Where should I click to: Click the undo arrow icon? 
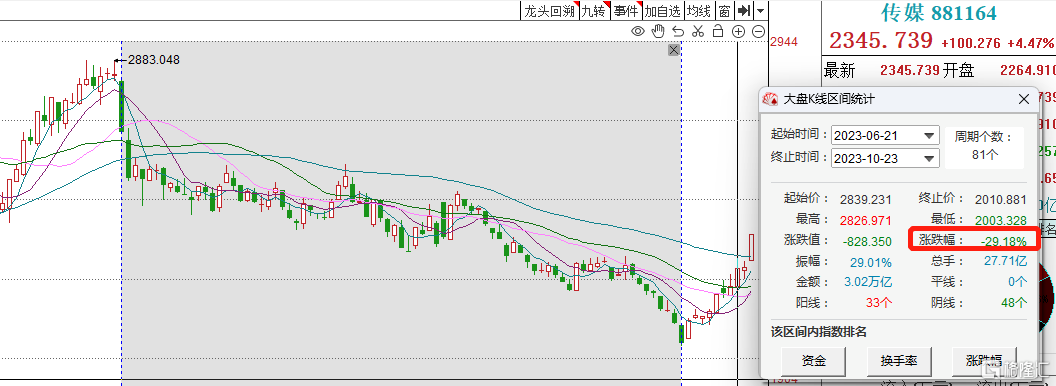click(678, 31)
